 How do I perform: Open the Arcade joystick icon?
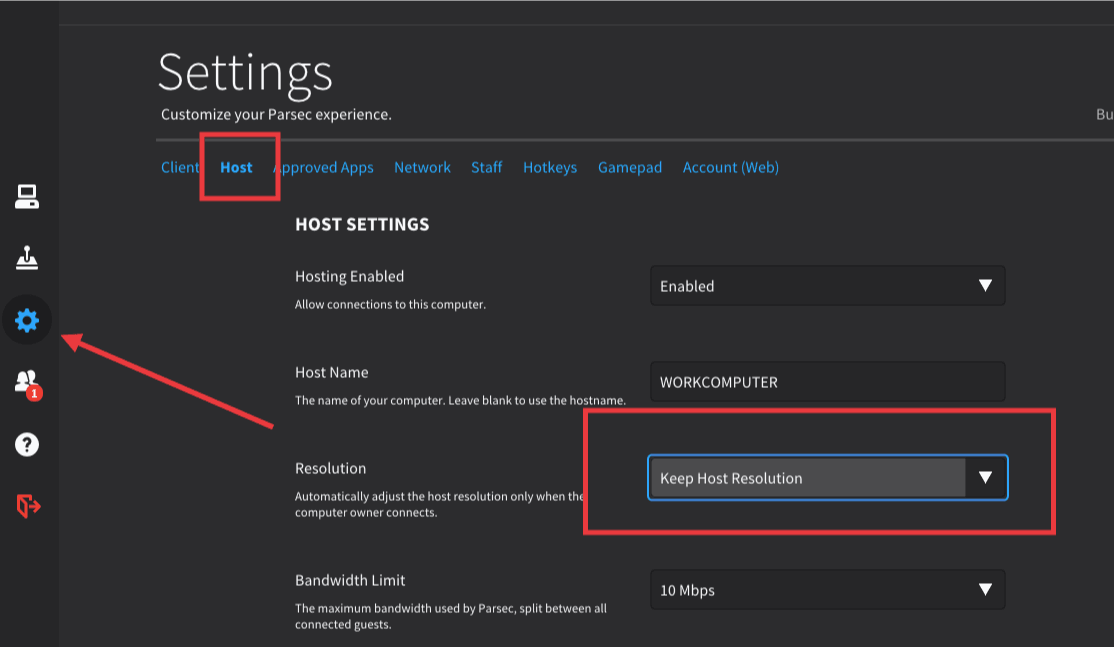[x=27, y=259]
